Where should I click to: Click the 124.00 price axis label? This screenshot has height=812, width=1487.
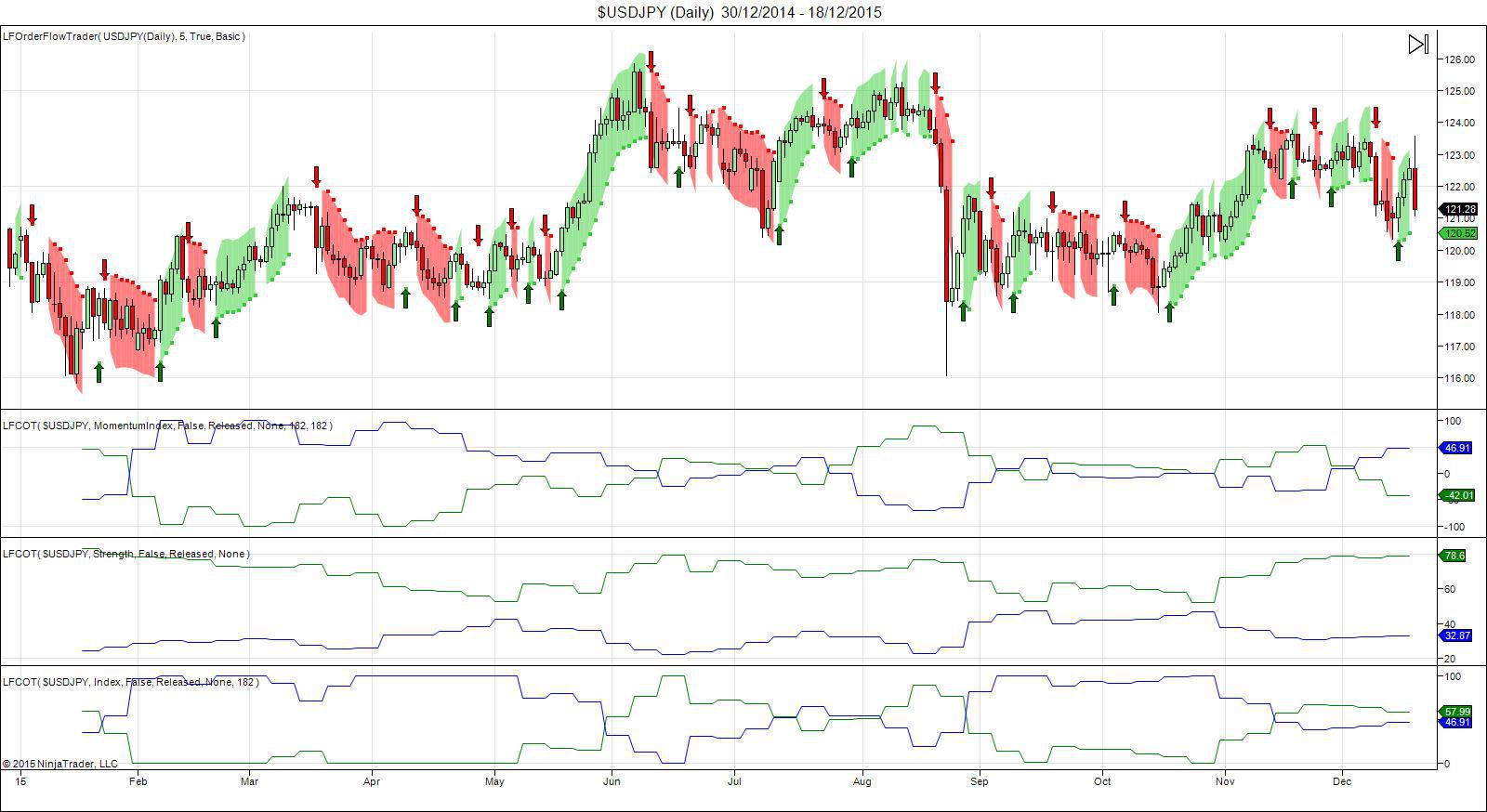1460,123
